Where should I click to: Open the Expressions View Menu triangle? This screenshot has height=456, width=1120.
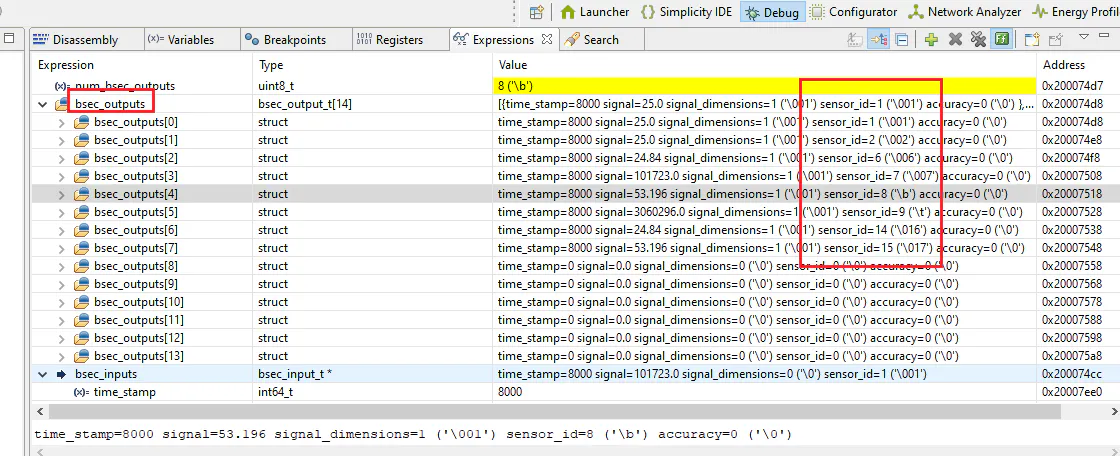click(x=1084, y=36)
